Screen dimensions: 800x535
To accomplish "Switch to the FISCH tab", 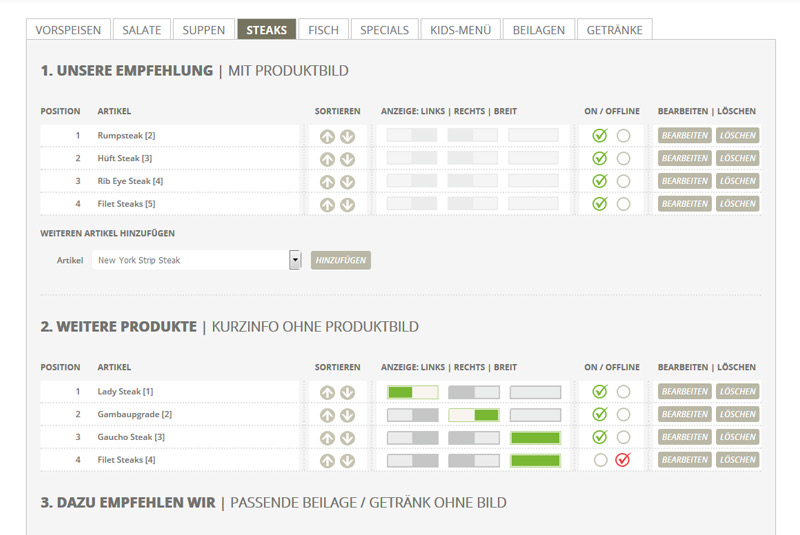I will click(x=323, y=30).
